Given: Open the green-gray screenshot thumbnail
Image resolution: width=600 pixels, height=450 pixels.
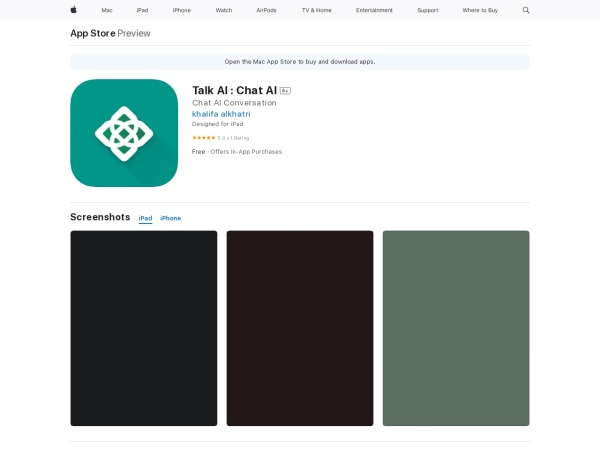Looking at the screenshot, I should [x=456, y=328].
